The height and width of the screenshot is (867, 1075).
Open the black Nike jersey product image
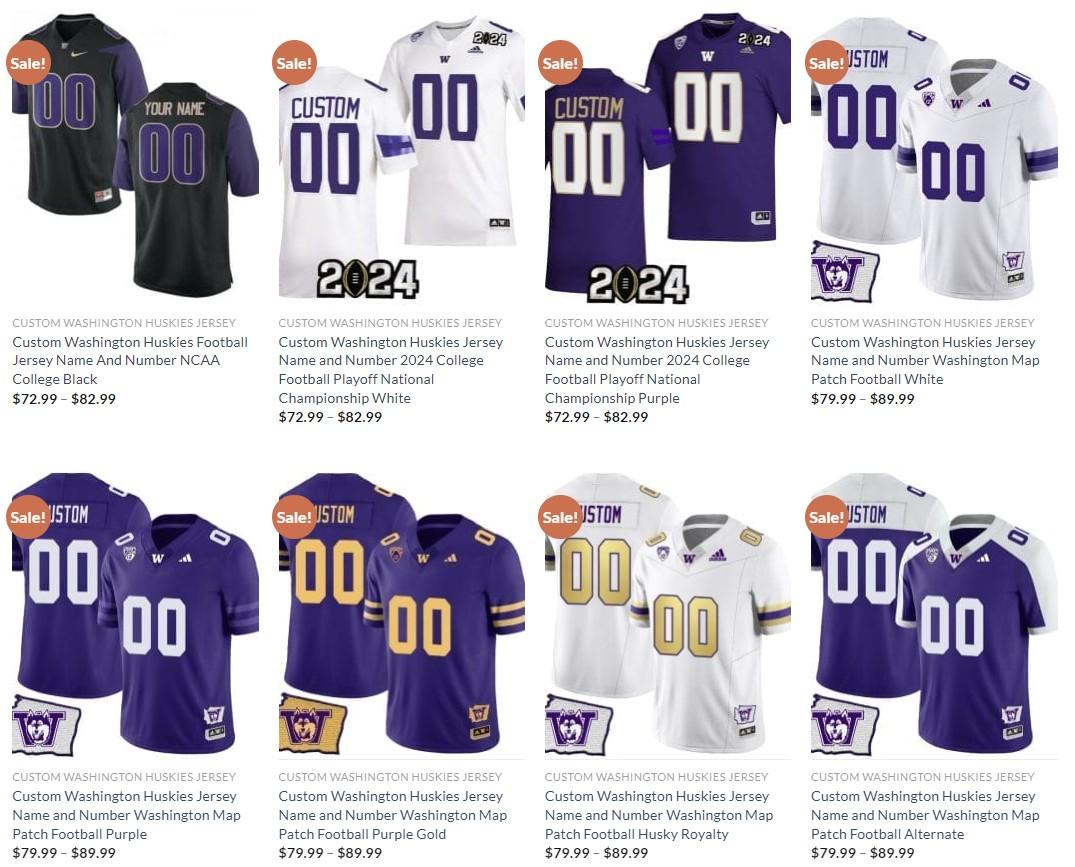135,158
